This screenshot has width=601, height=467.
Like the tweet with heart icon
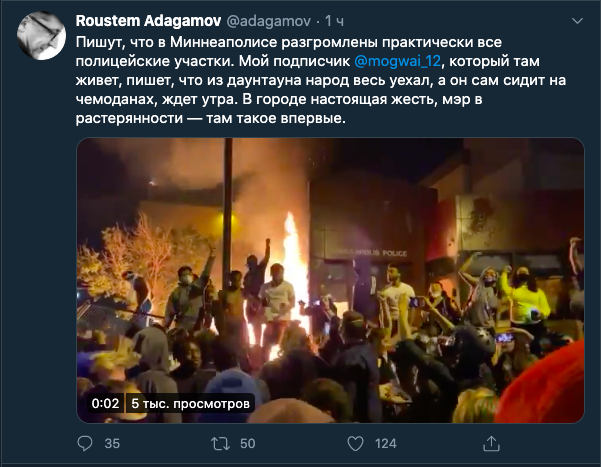click(355, 444)
